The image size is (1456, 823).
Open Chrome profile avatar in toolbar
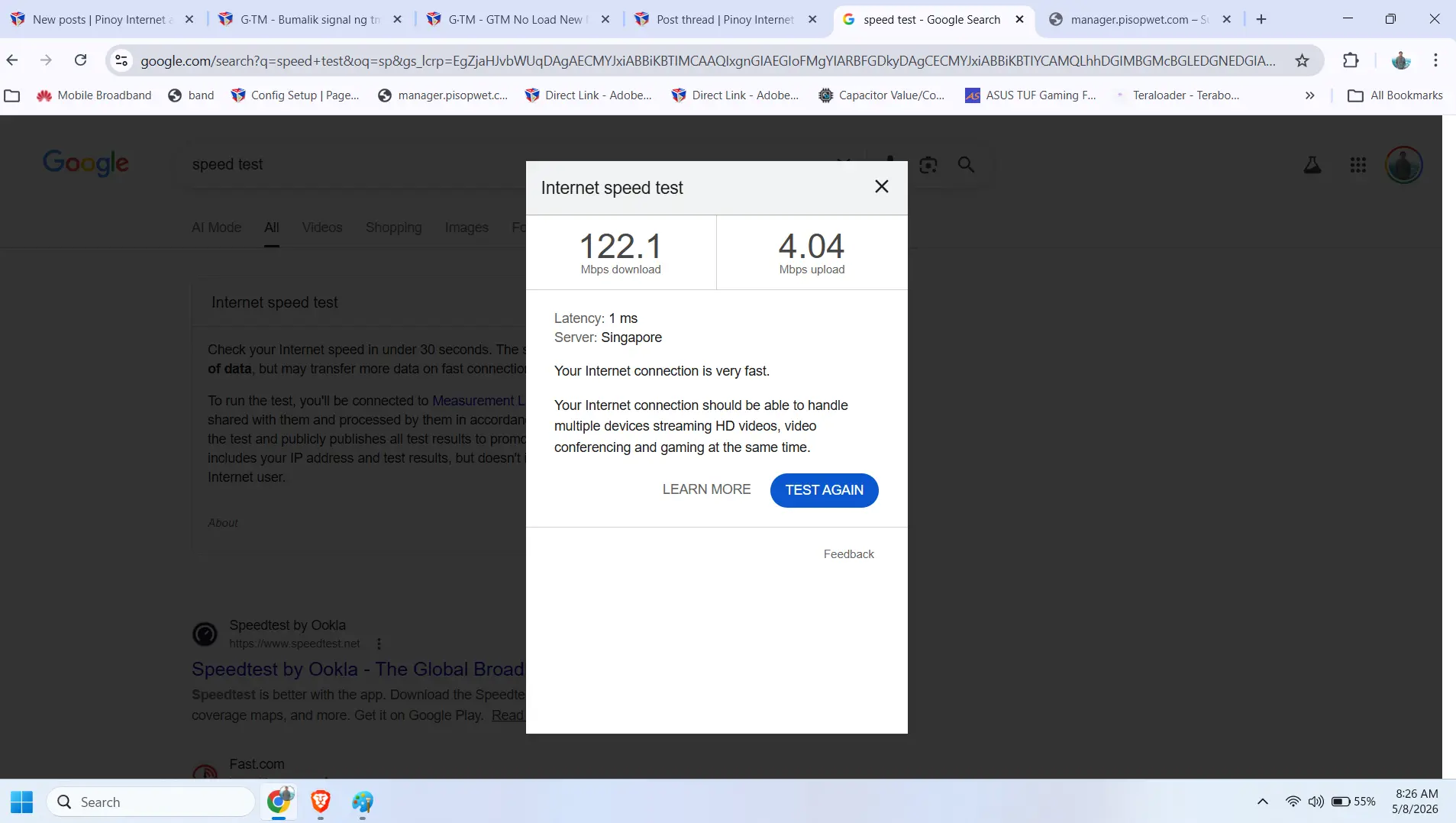1400,60
